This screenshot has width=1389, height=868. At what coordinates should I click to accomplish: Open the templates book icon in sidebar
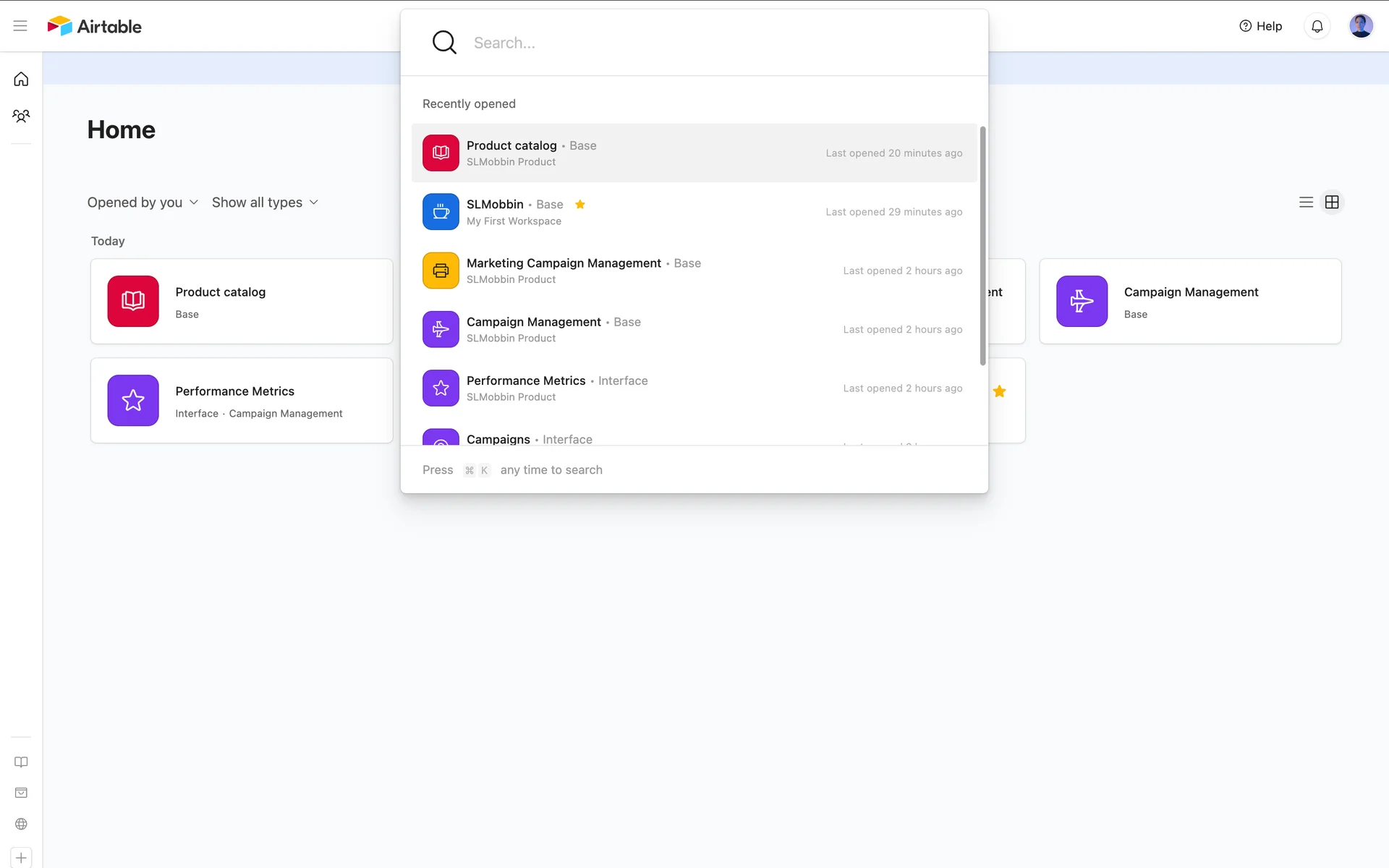click(21, 762)
